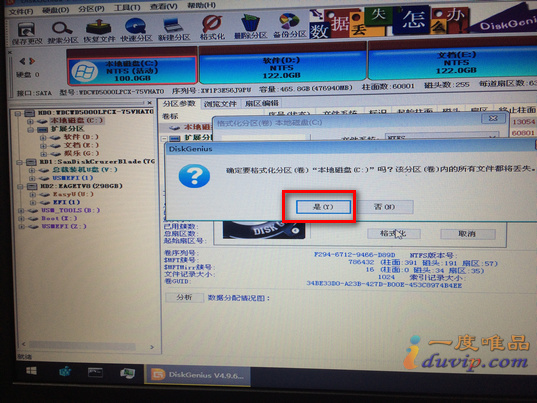Select the 软件(D:) partition block in the disk map

click(x=282, y=67)
